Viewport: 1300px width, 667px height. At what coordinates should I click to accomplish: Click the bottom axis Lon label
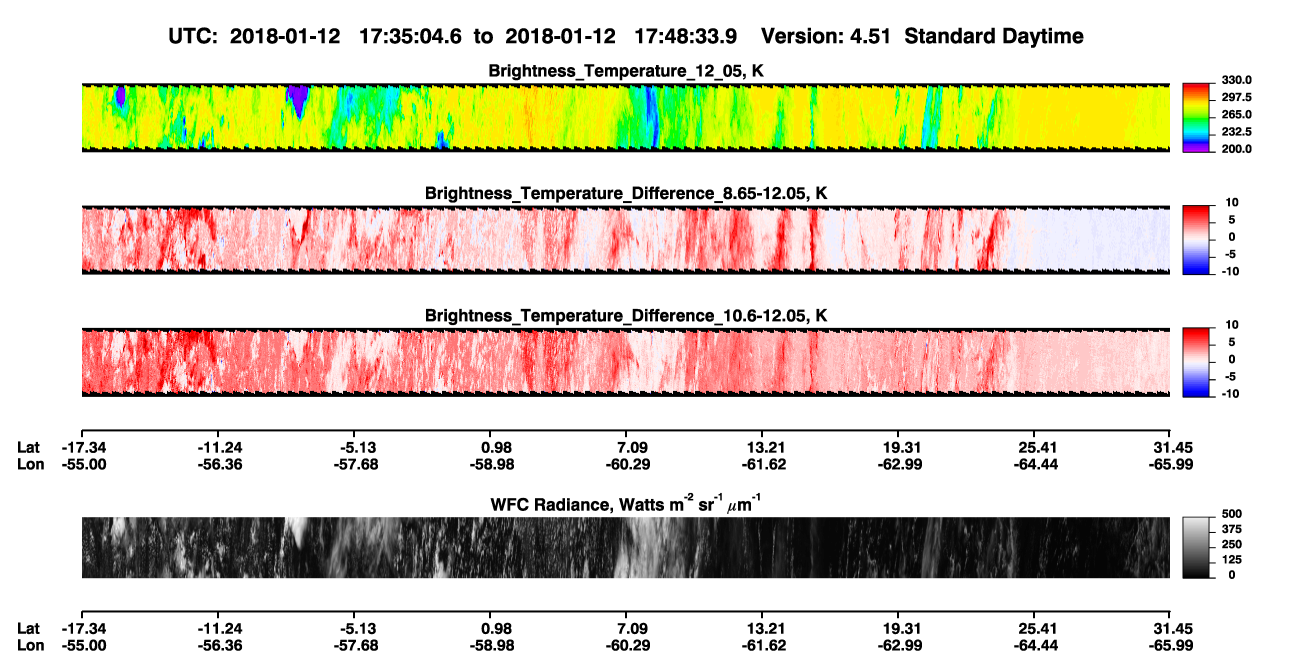click(29, 645)
